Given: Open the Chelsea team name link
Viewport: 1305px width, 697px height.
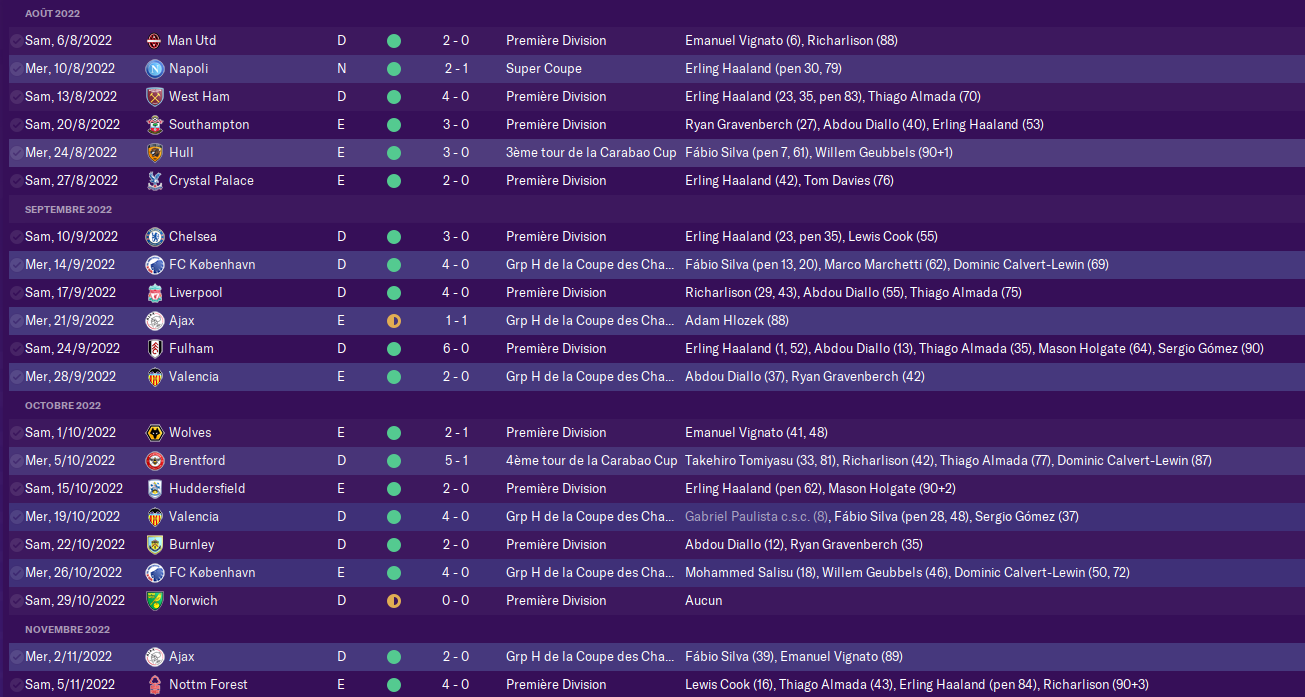Looking at the screenshot, I should click(192, 237).
